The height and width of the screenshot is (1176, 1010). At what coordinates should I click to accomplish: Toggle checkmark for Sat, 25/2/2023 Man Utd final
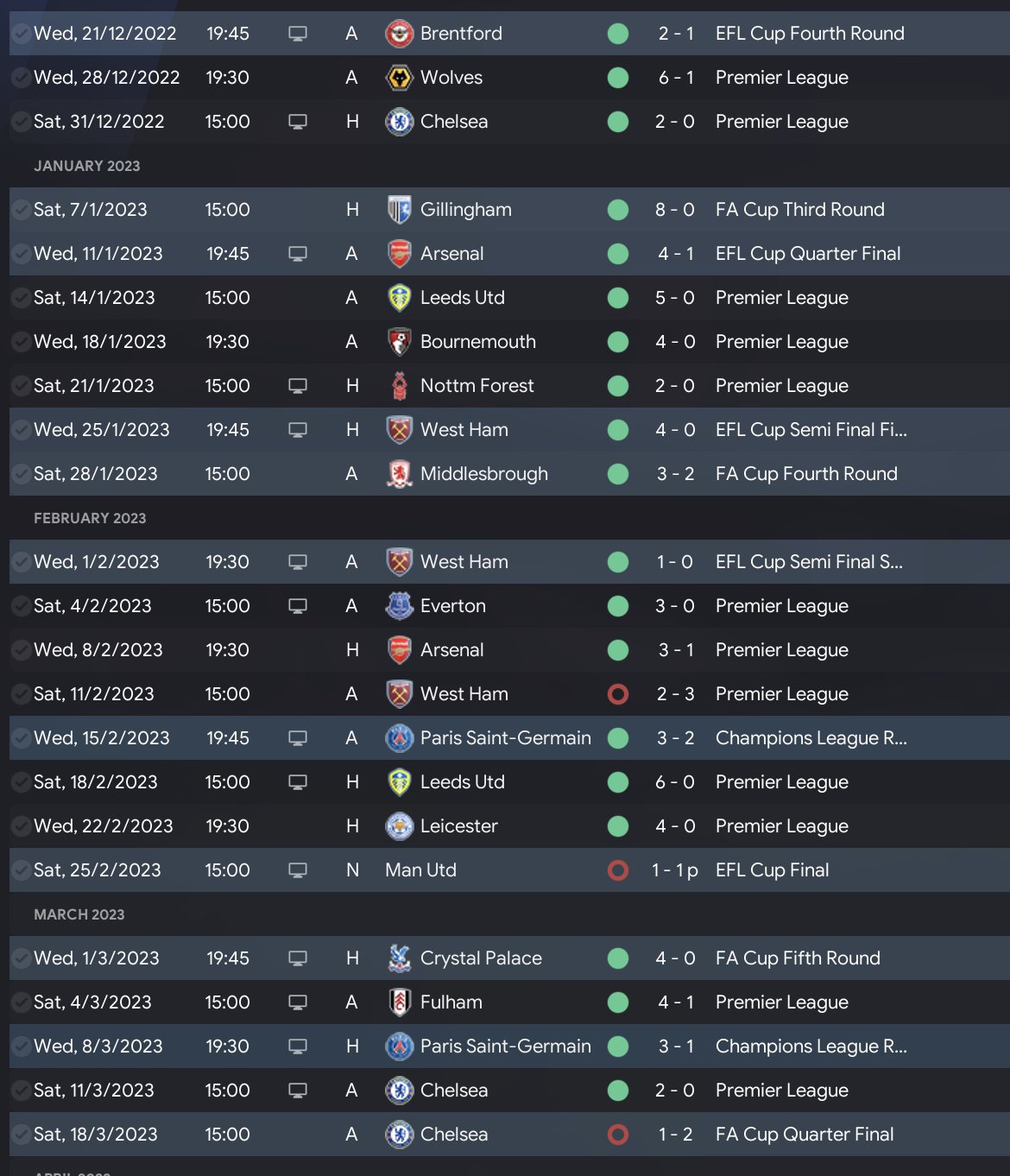pyautogui.click(x=21, y=870)
